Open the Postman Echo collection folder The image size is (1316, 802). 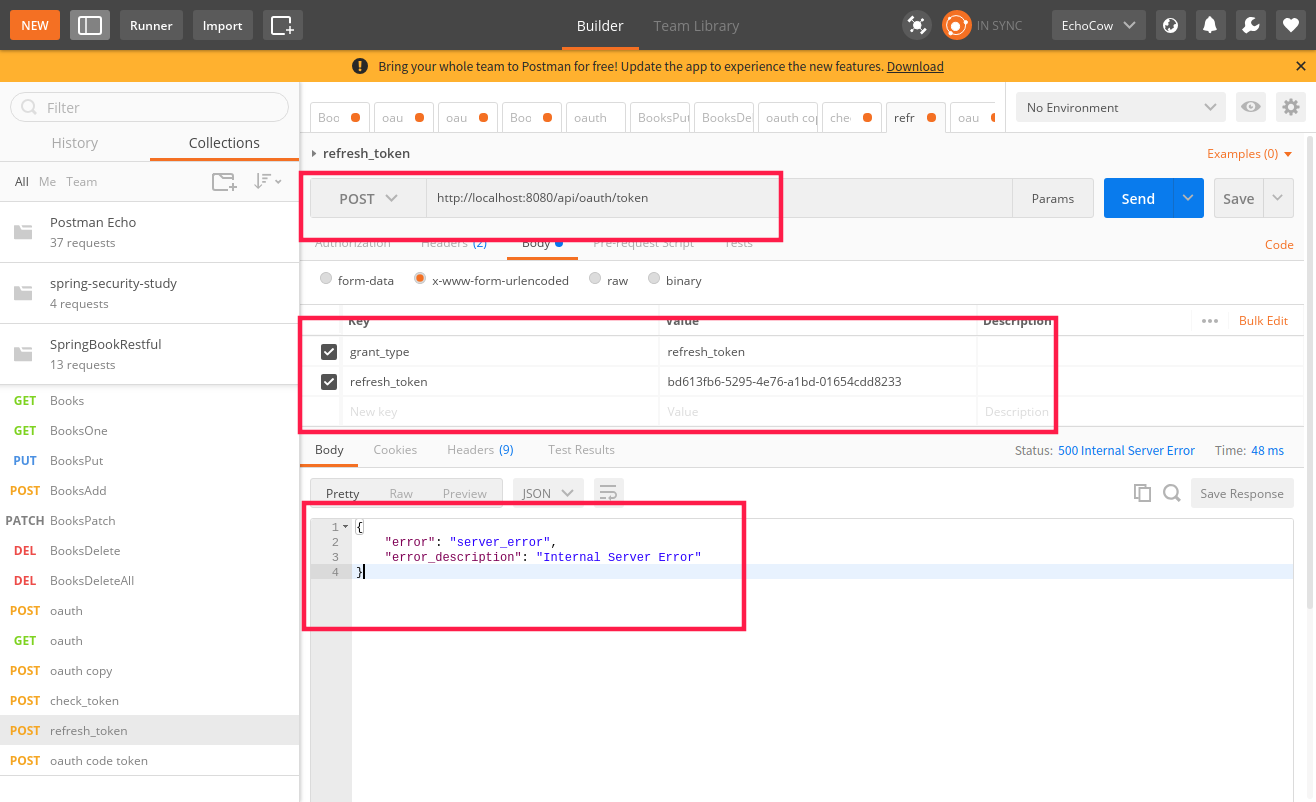(x=150, y=232)
